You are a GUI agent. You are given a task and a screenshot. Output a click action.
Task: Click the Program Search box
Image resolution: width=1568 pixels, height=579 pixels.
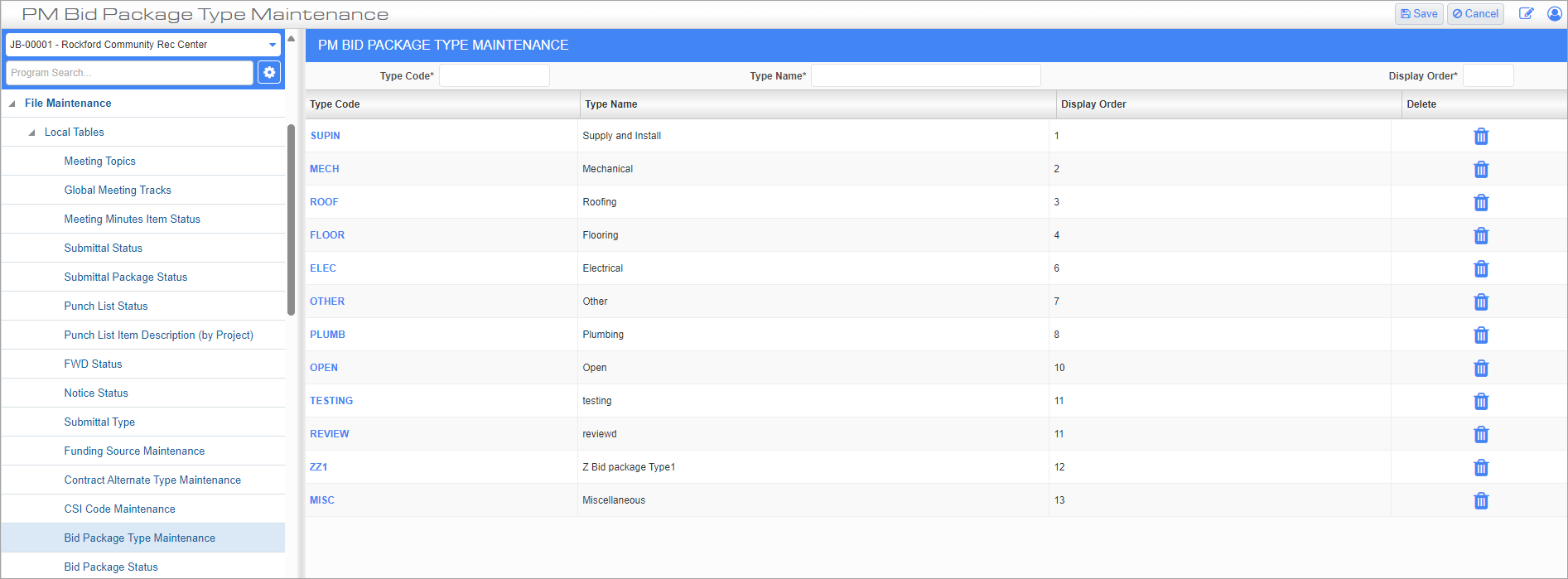[129, 73]
